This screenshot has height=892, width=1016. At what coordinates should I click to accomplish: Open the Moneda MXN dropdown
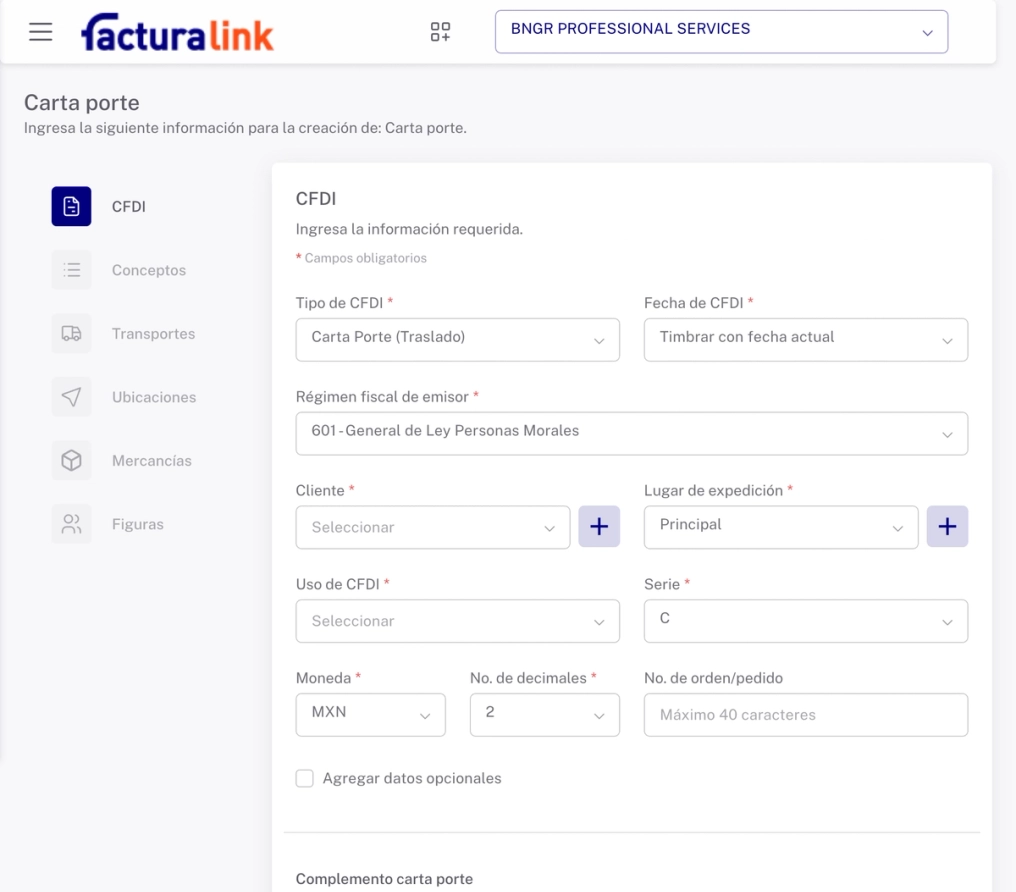370,715
